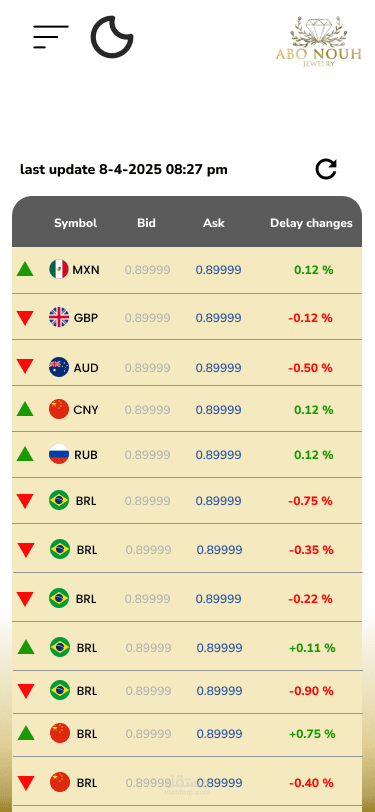Click the Australia flag next to AUD
This screenshot has width=375, height=812.
point(59,367)
